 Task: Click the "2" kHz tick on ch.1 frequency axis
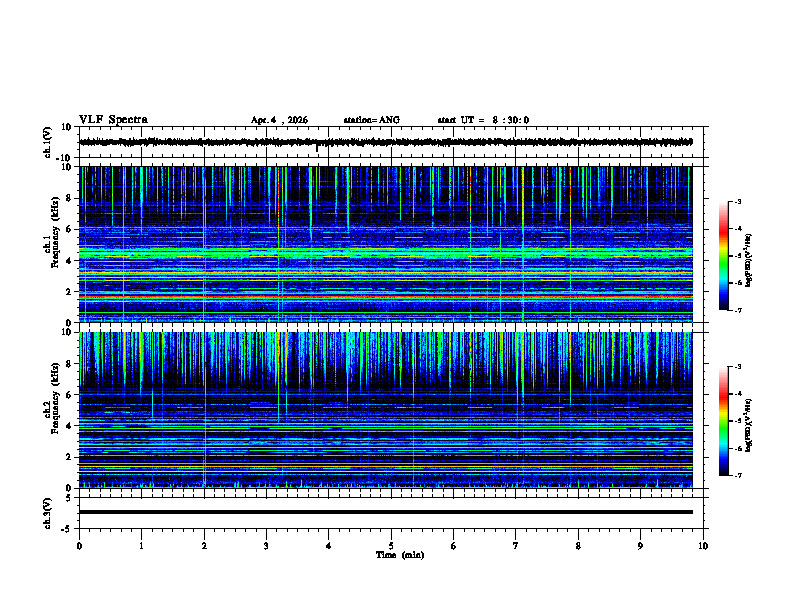coord(70,292)
